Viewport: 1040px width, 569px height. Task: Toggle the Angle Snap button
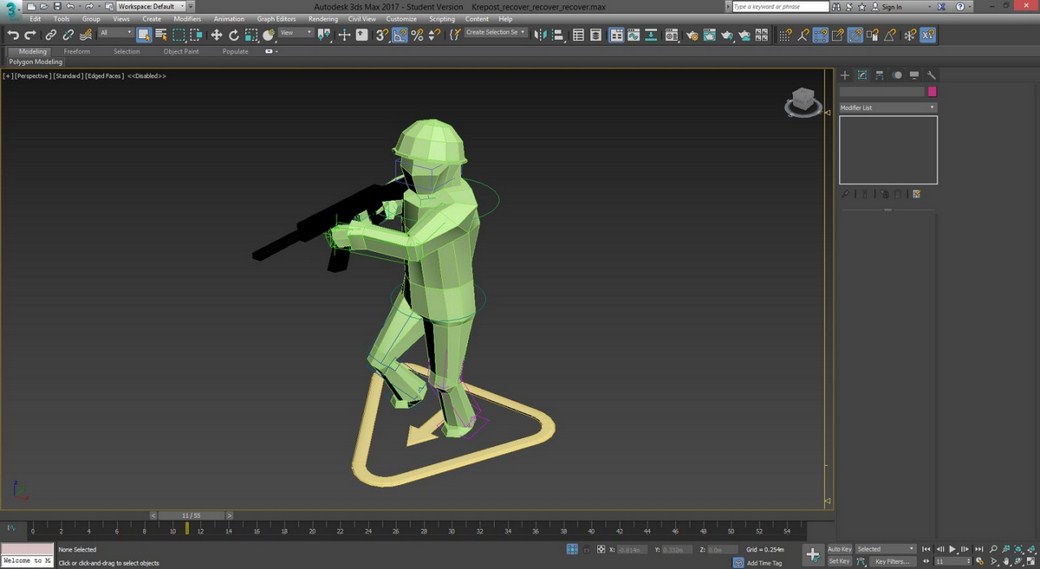click(400, 35)
